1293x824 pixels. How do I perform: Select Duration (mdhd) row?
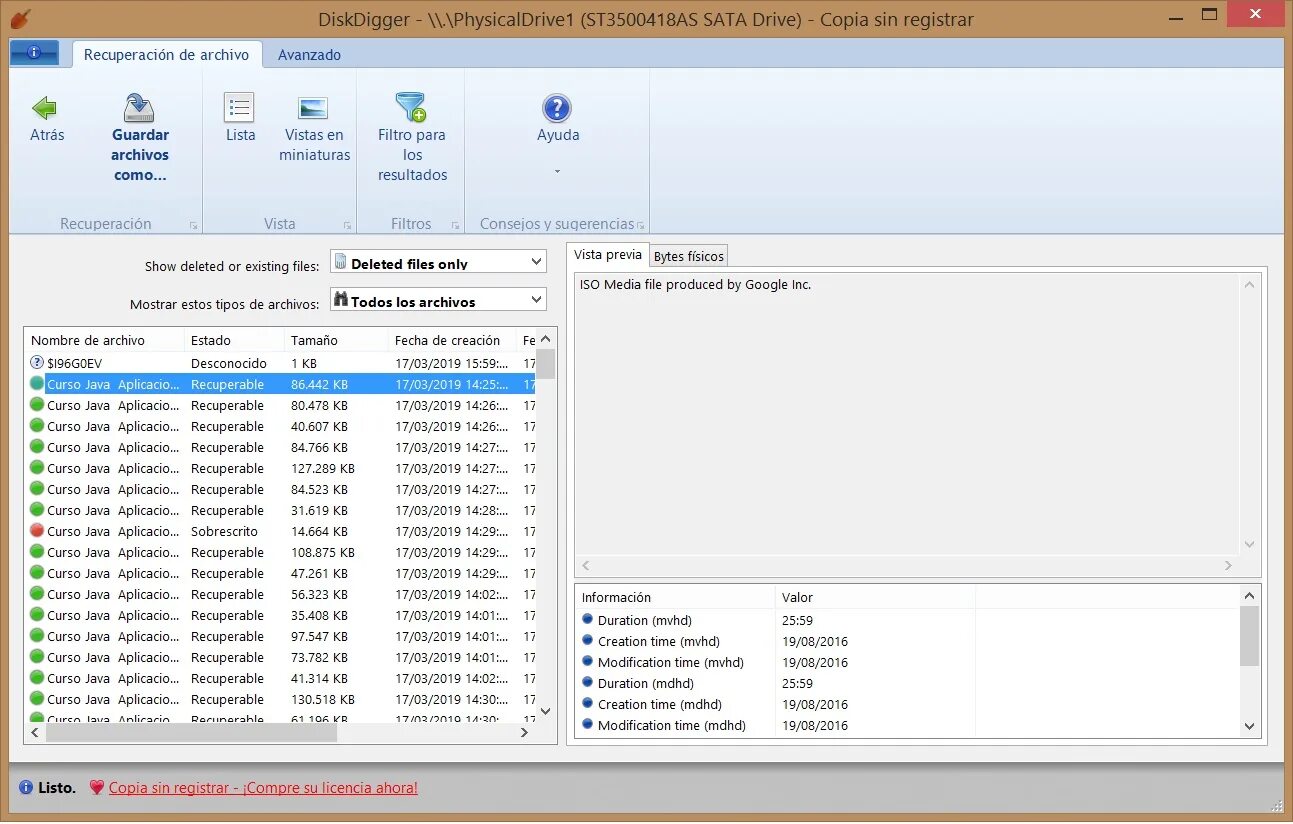point(908,683)
